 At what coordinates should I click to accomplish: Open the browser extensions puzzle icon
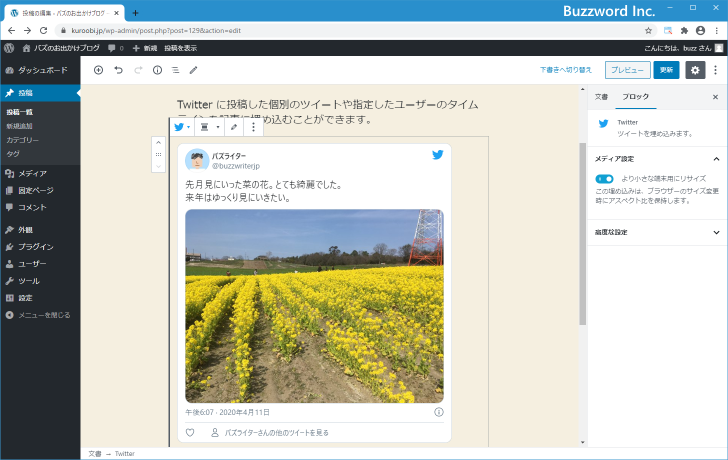(684, 31)
